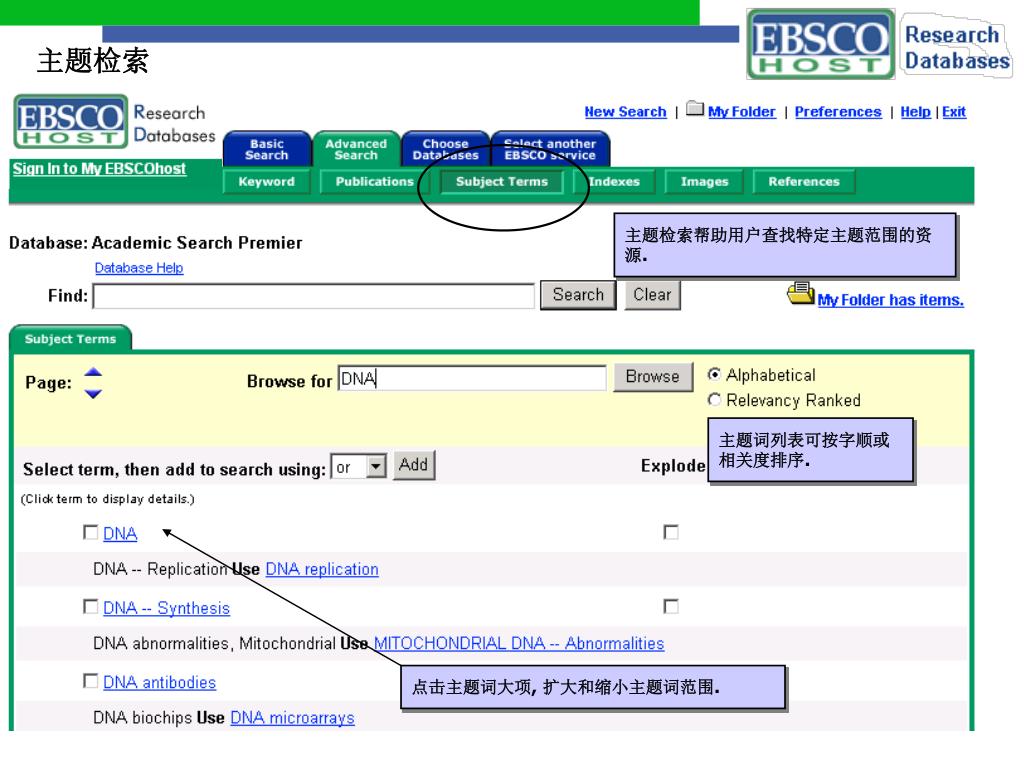
Task: Open the Choose Databases tab
Action: [x=445, y=150]
